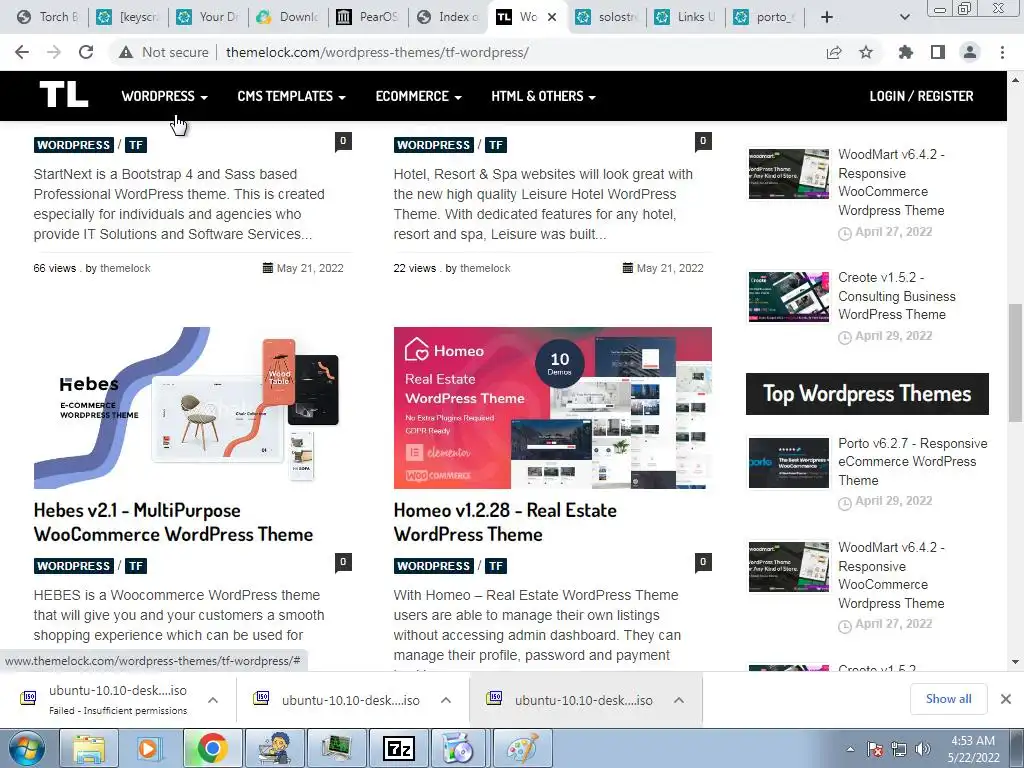The height and width of the screenshot is (768, 1024).
Task: Launch media player from taskbar
Action: click(x=148, y=748)
